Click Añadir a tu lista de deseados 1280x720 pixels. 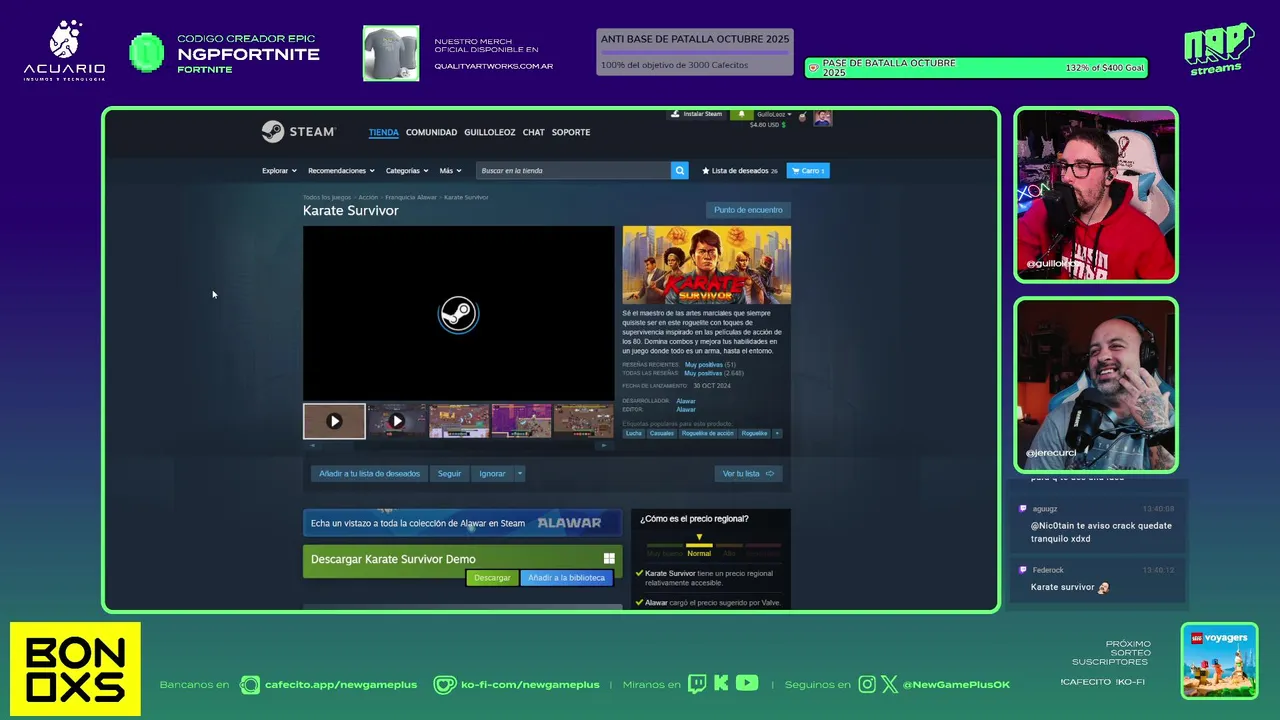coord(370,474)
